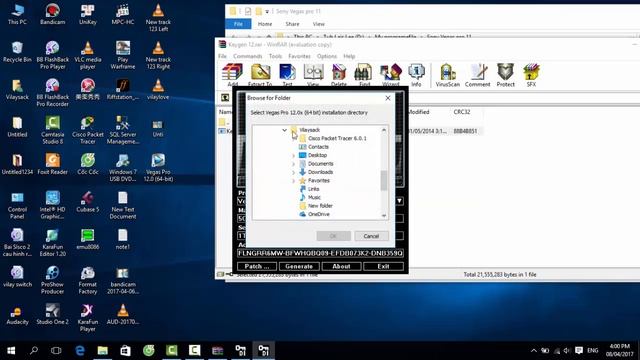Select the Cubase 5 desktop icon
The image size is (640, 360).
[87, 202]
